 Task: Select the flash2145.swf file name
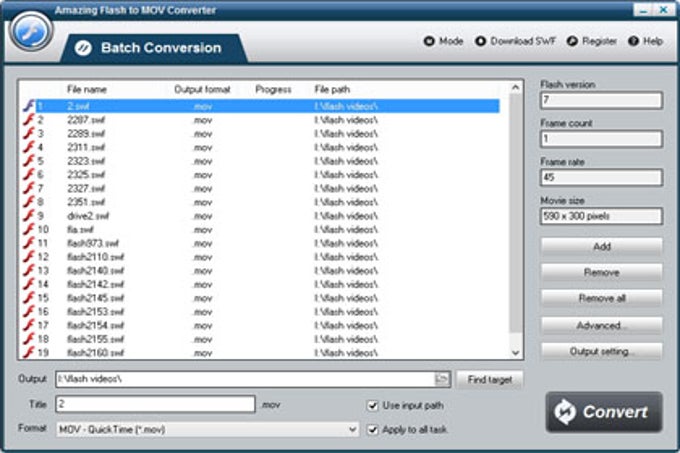tap(95, 298)
